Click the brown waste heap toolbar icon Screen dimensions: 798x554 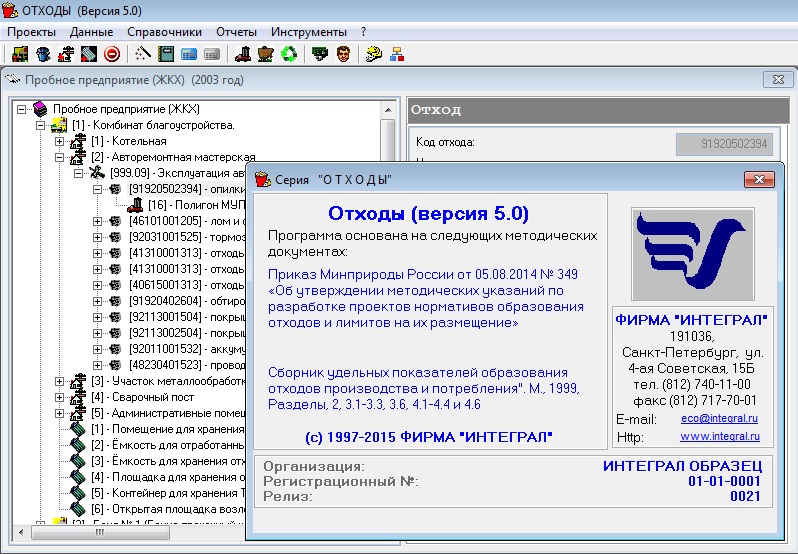click(266, 54)
